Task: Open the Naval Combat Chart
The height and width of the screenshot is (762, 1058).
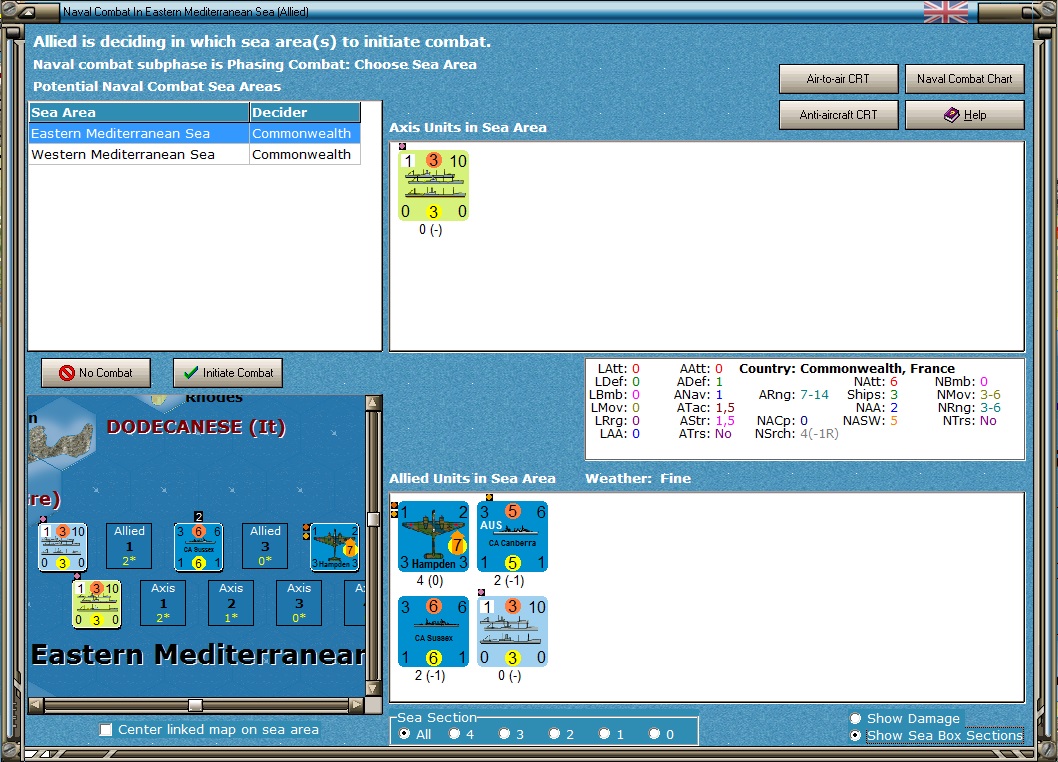Action: tap(964, 78)
